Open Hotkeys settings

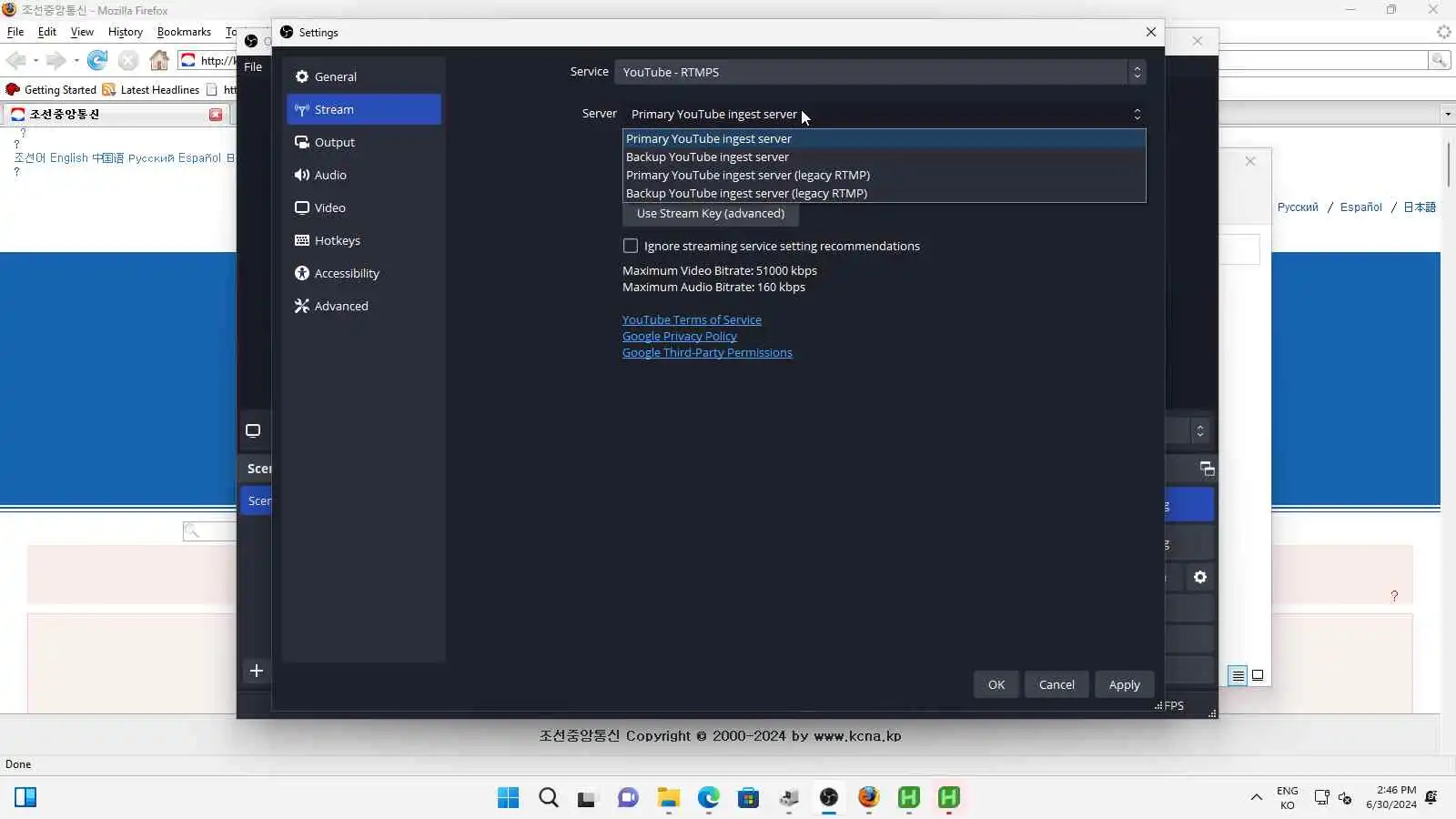tap(363, 240)
